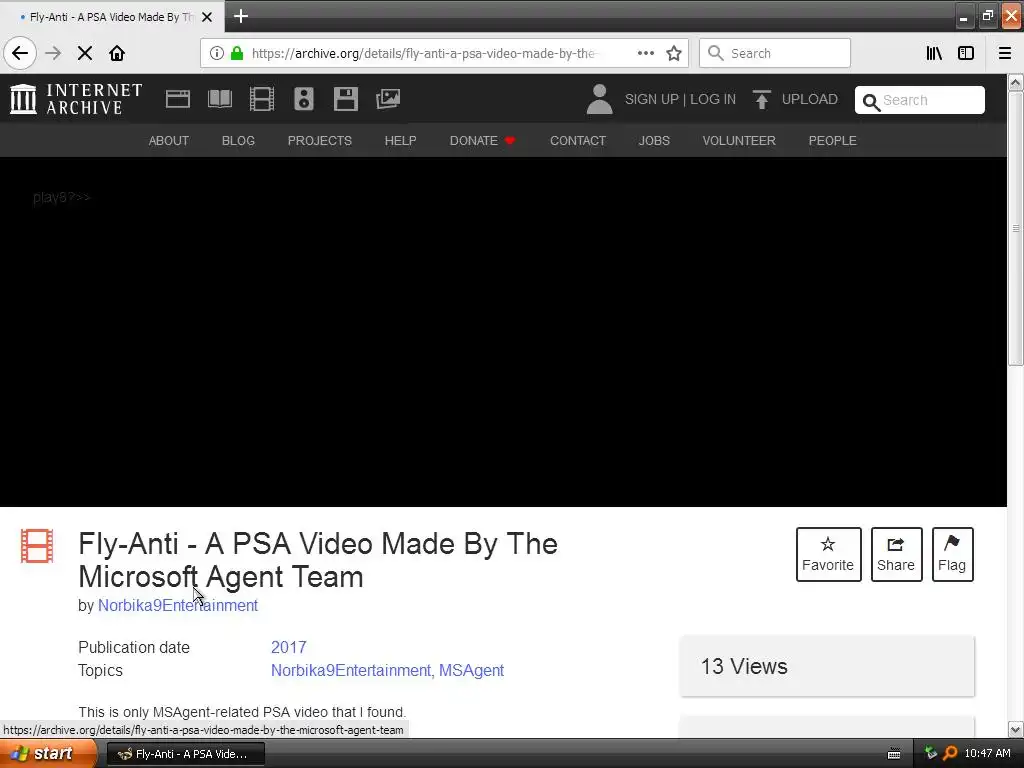Open the PEOPLE menu item
1024x768 pixels.
pos(833,140)
